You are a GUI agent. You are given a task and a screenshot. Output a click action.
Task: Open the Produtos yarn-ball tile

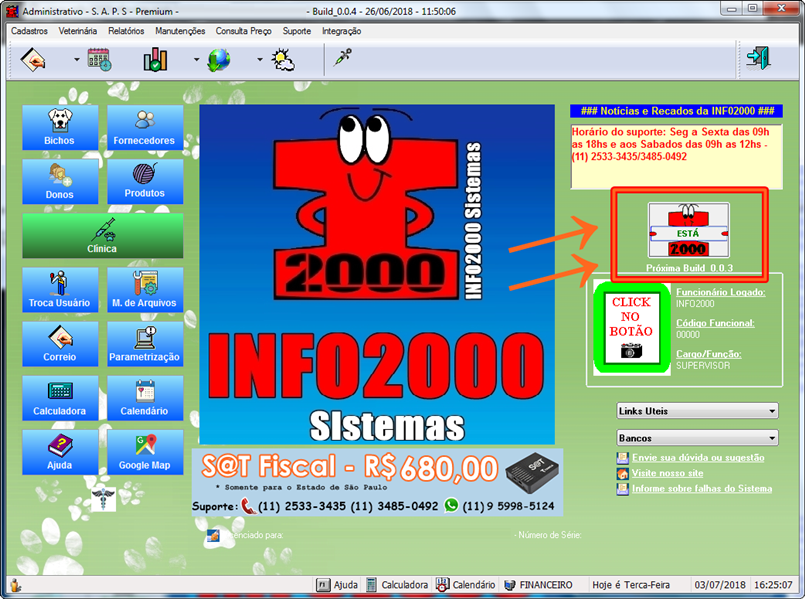[x=145, y=181]
